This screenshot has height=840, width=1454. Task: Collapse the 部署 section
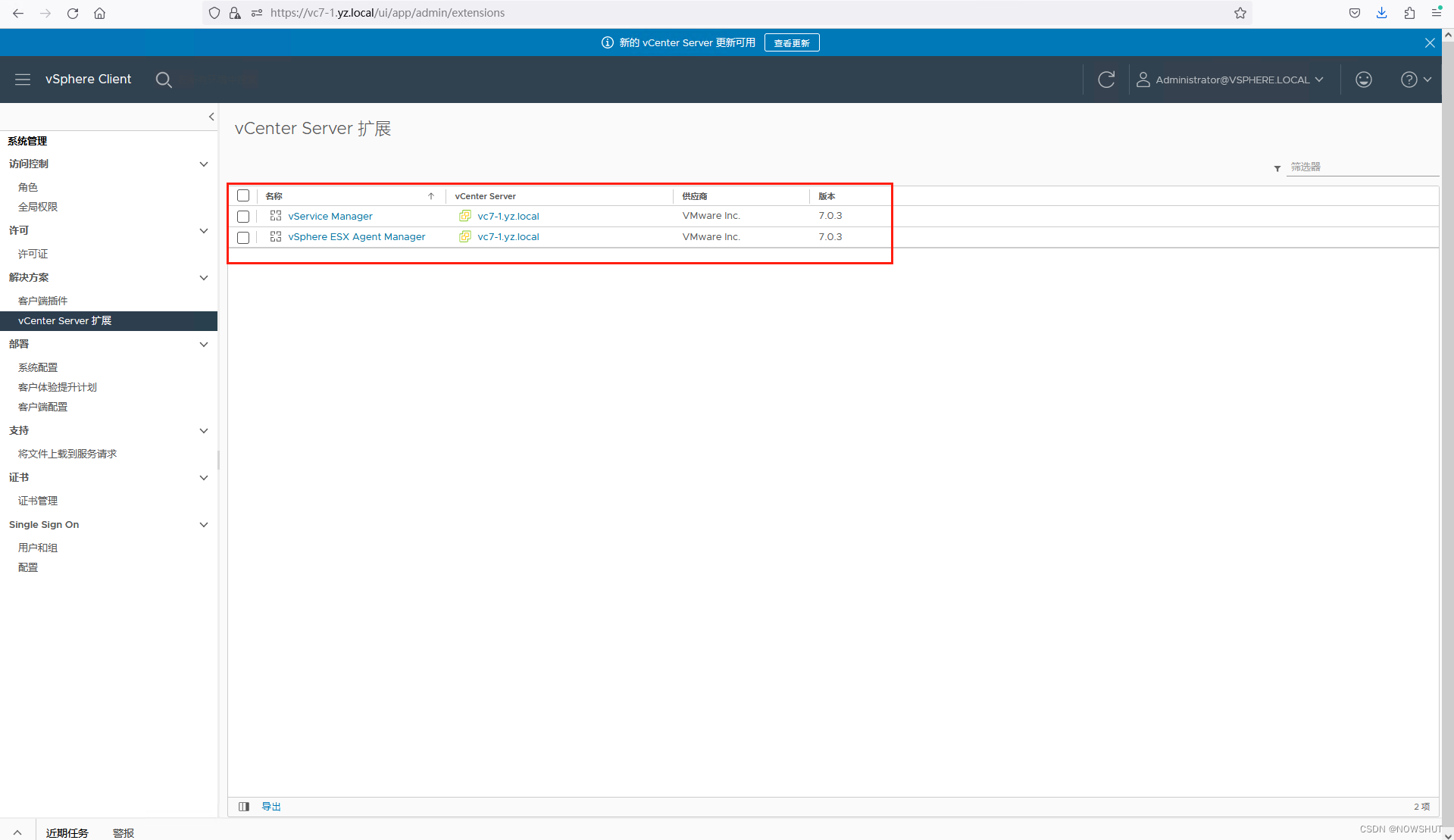[x=203, y=345]
